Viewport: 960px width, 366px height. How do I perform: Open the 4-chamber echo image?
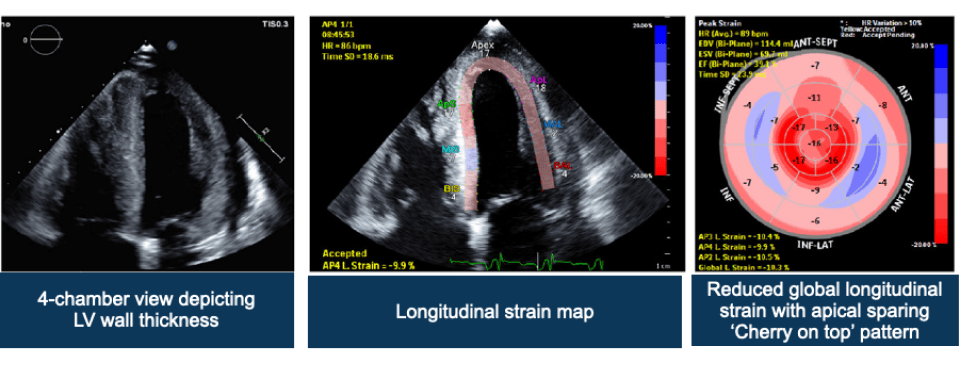click(147, 144)
